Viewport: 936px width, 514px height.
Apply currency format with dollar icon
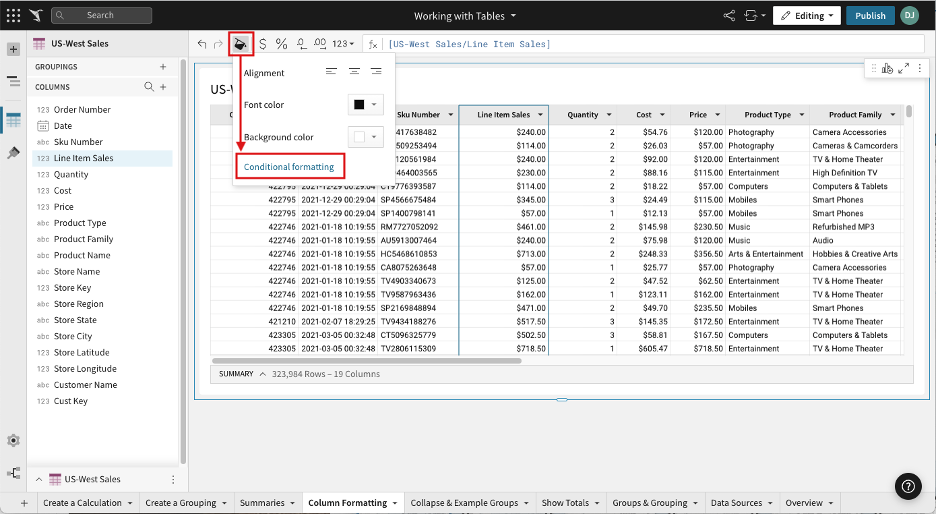pyautogui.click(x=263, y=44)
